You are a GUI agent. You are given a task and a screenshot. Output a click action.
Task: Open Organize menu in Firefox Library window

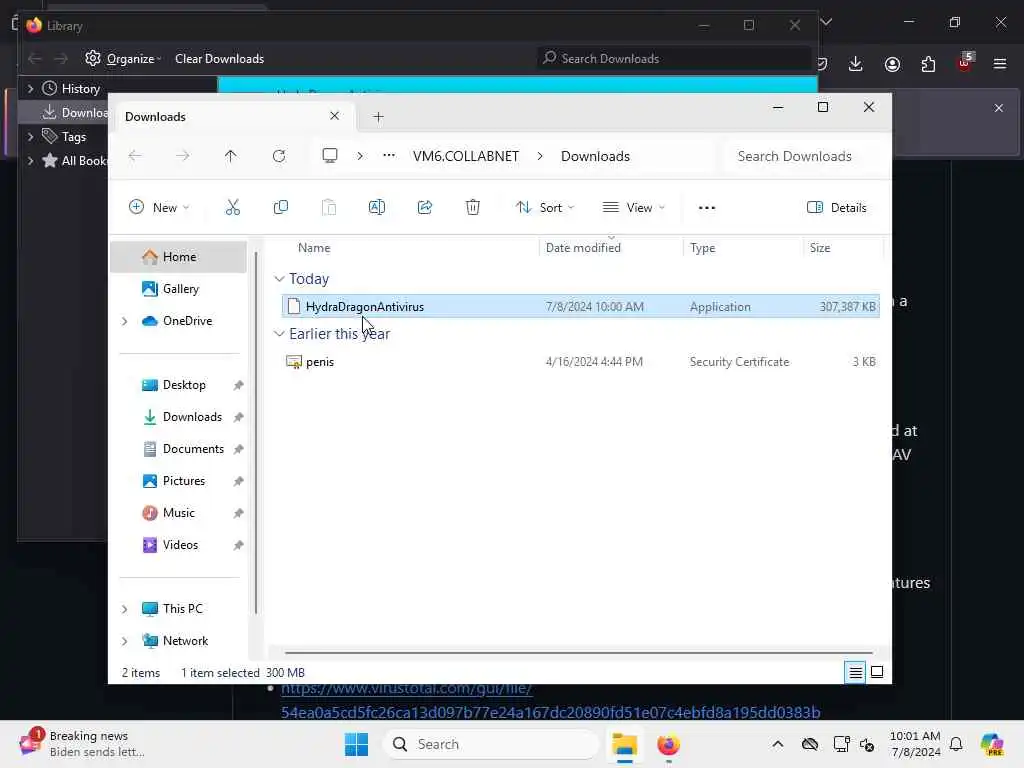tap(123, 59)
